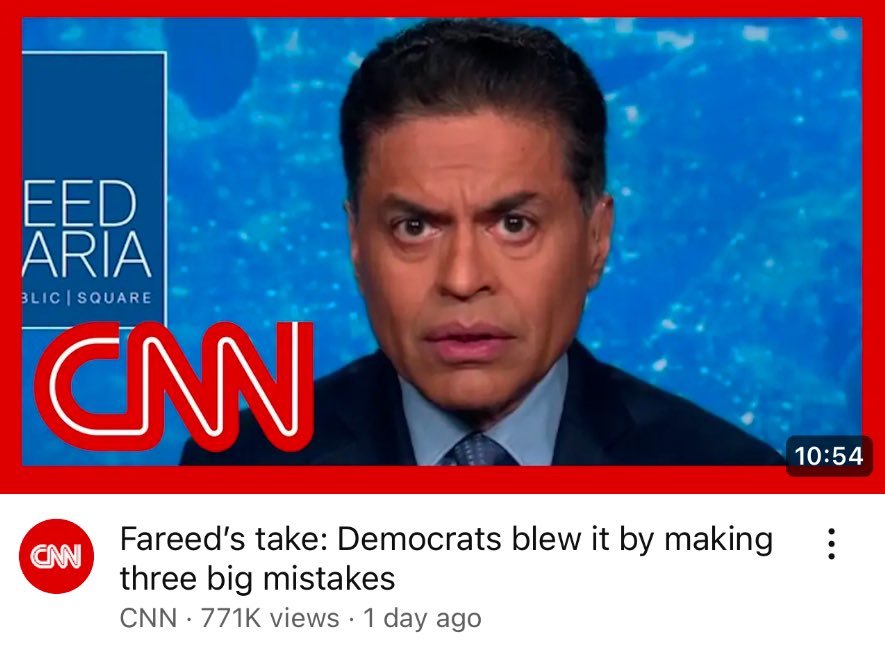Select the 'CNN' channel name under title
885x669 pixels.
coord(148,618)
